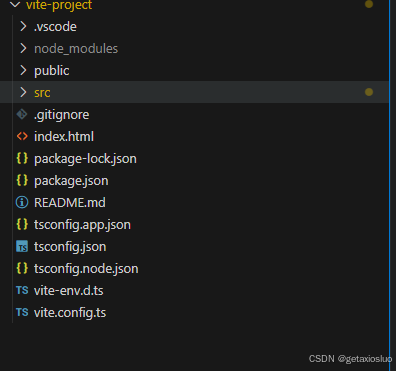This screenshot has width=396, height=371.
Task: Expand the node_modules folder chevron
Action: tap(23, 48)
